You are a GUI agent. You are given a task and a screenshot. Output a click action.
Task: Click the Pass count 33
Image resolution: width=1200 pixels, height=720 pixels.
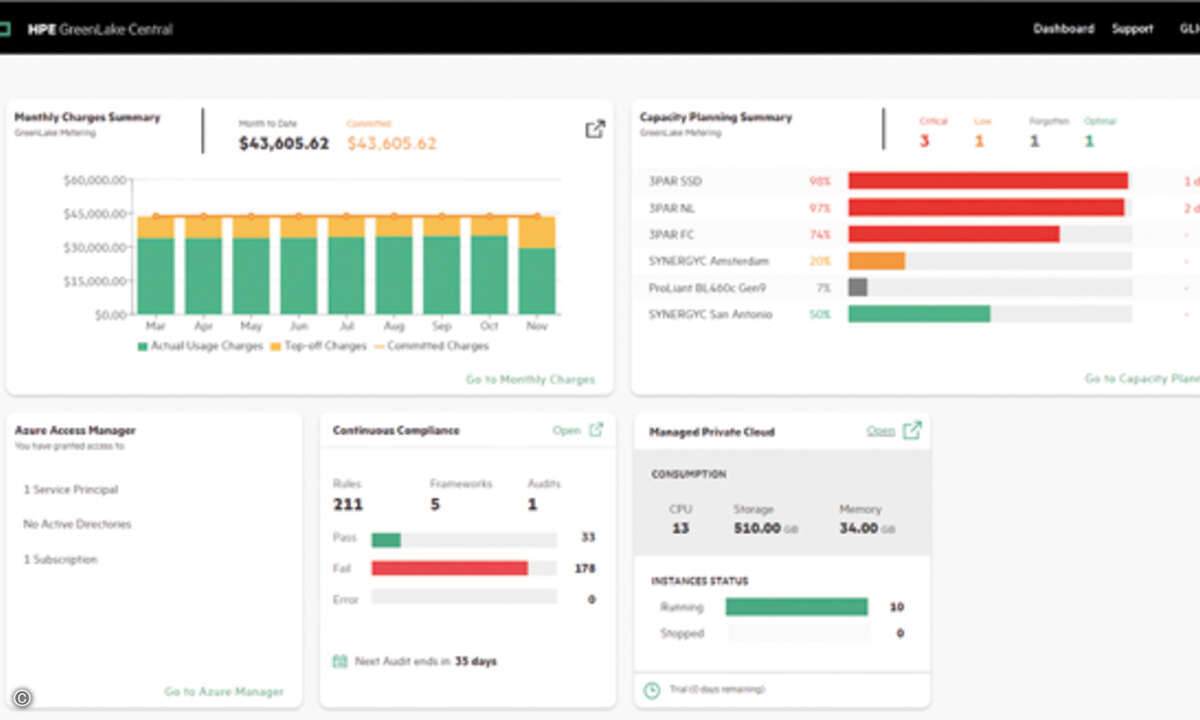[589, 538]
